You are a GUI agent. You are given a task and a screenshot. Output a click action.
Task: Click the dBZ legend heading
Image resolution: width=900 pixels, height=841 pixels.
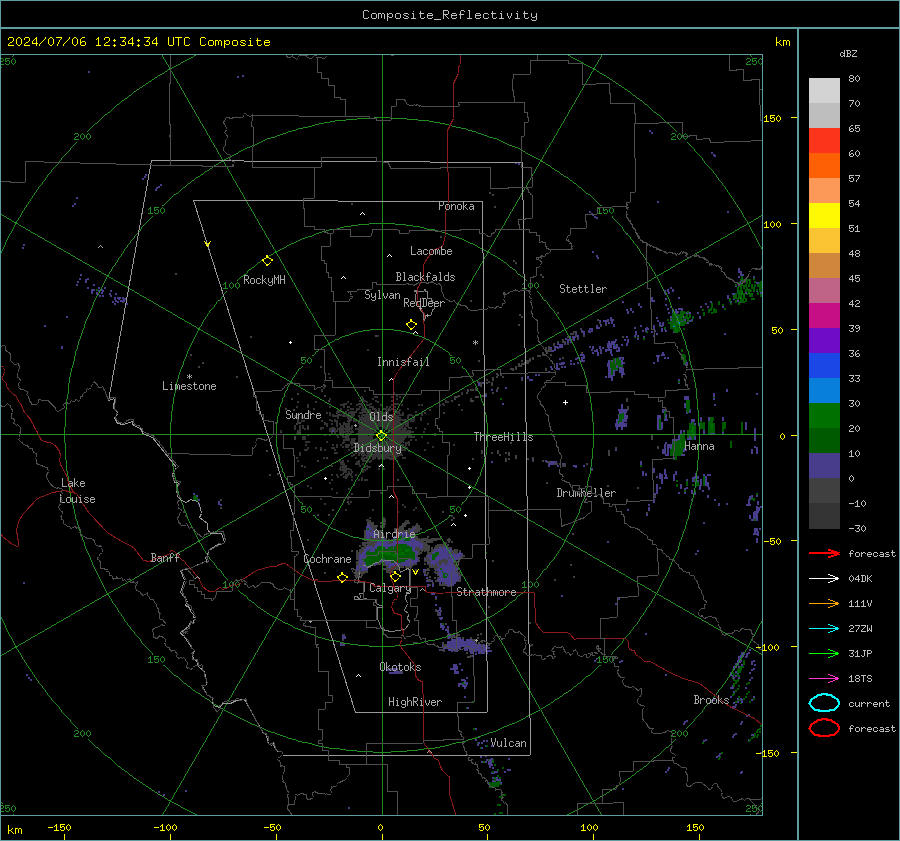tap(848, 53)
